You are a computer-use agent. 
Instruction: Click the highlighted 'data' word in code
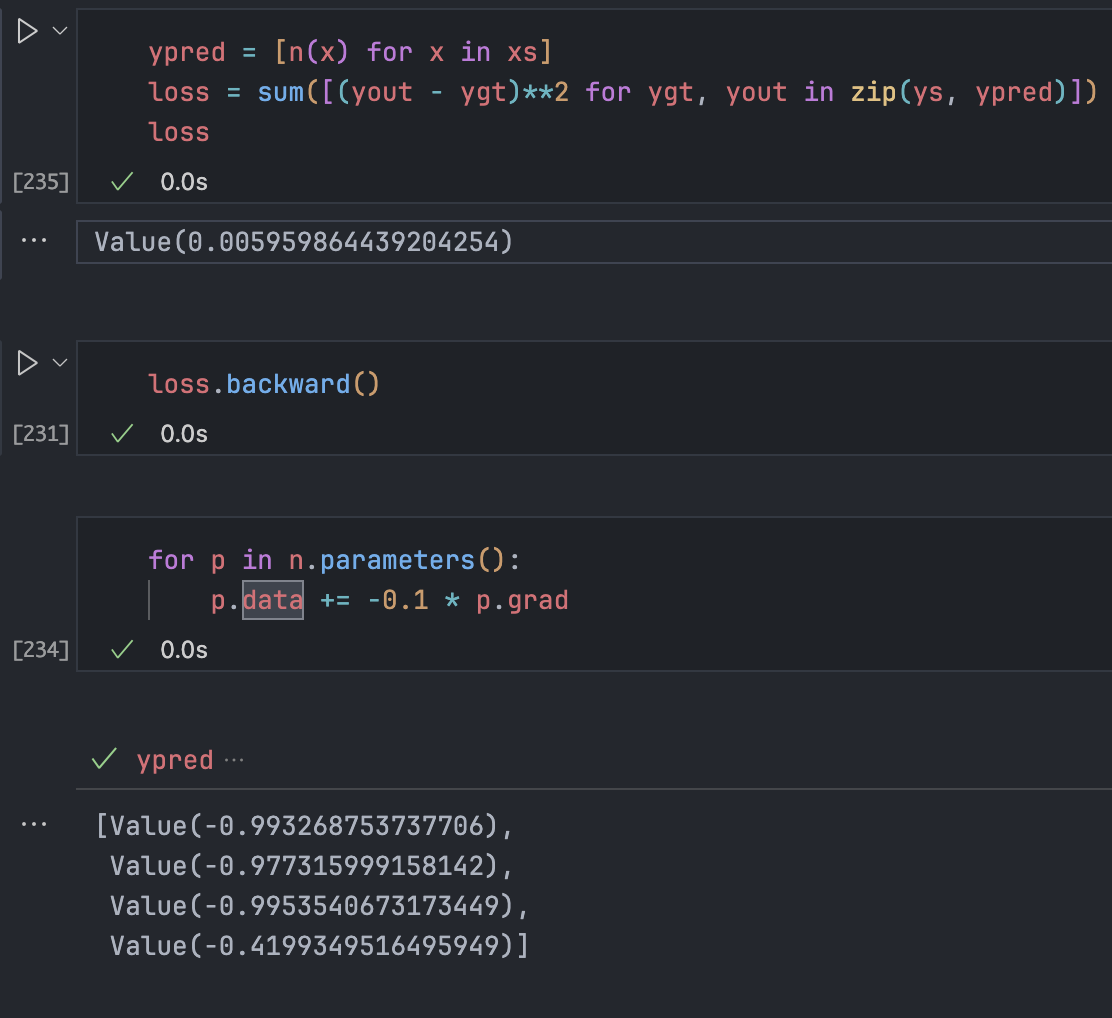[273, 600]
